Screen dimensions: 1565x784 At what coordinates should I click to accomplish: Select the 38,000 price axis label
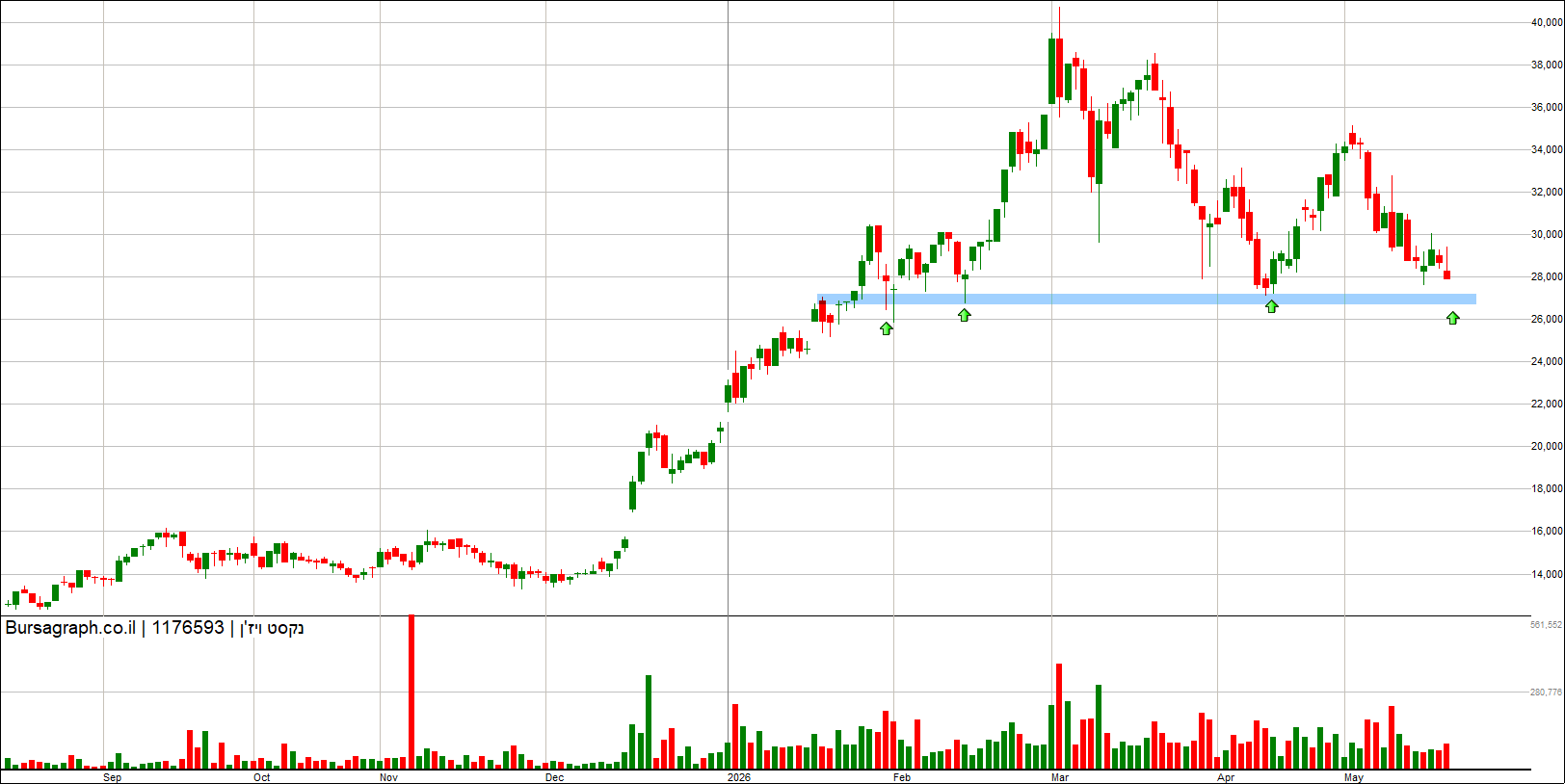(1547, 65)
